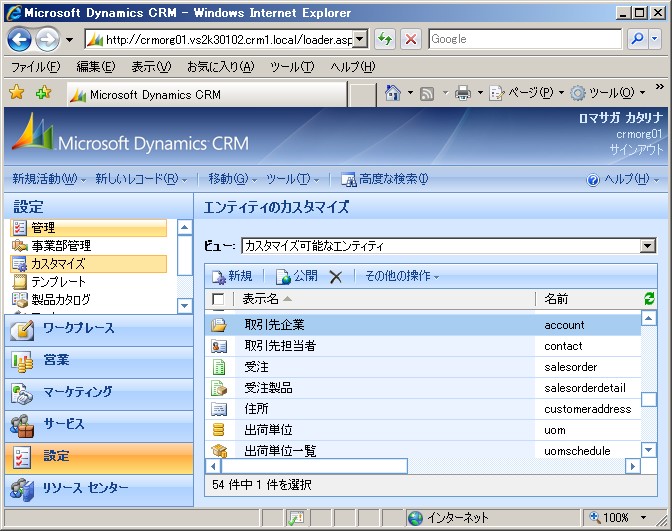Refresh the entity list with green refresh icon
Viewport: 672px width, 531px height.
pos(649,298)
